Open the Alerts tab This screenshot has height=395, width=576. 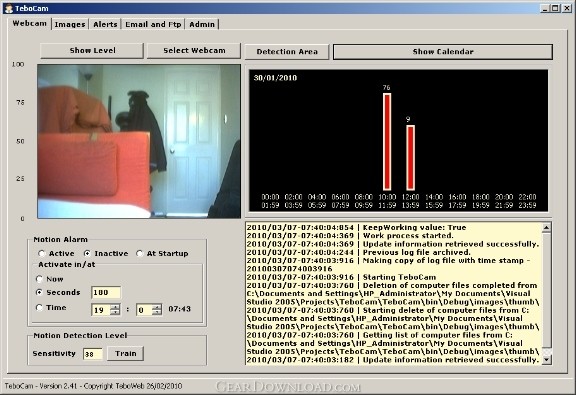click(x=105, y=24)
